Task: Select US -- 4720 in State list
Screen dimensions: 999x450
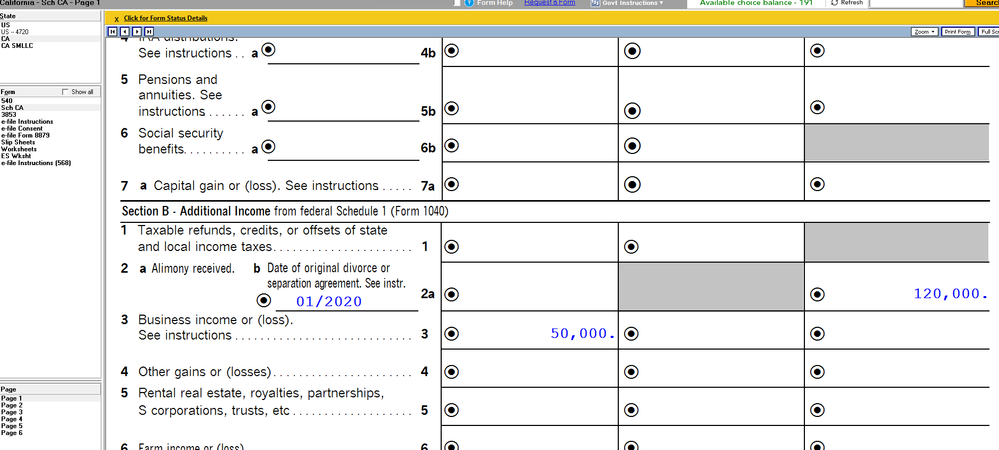Action: coord(50,31)
